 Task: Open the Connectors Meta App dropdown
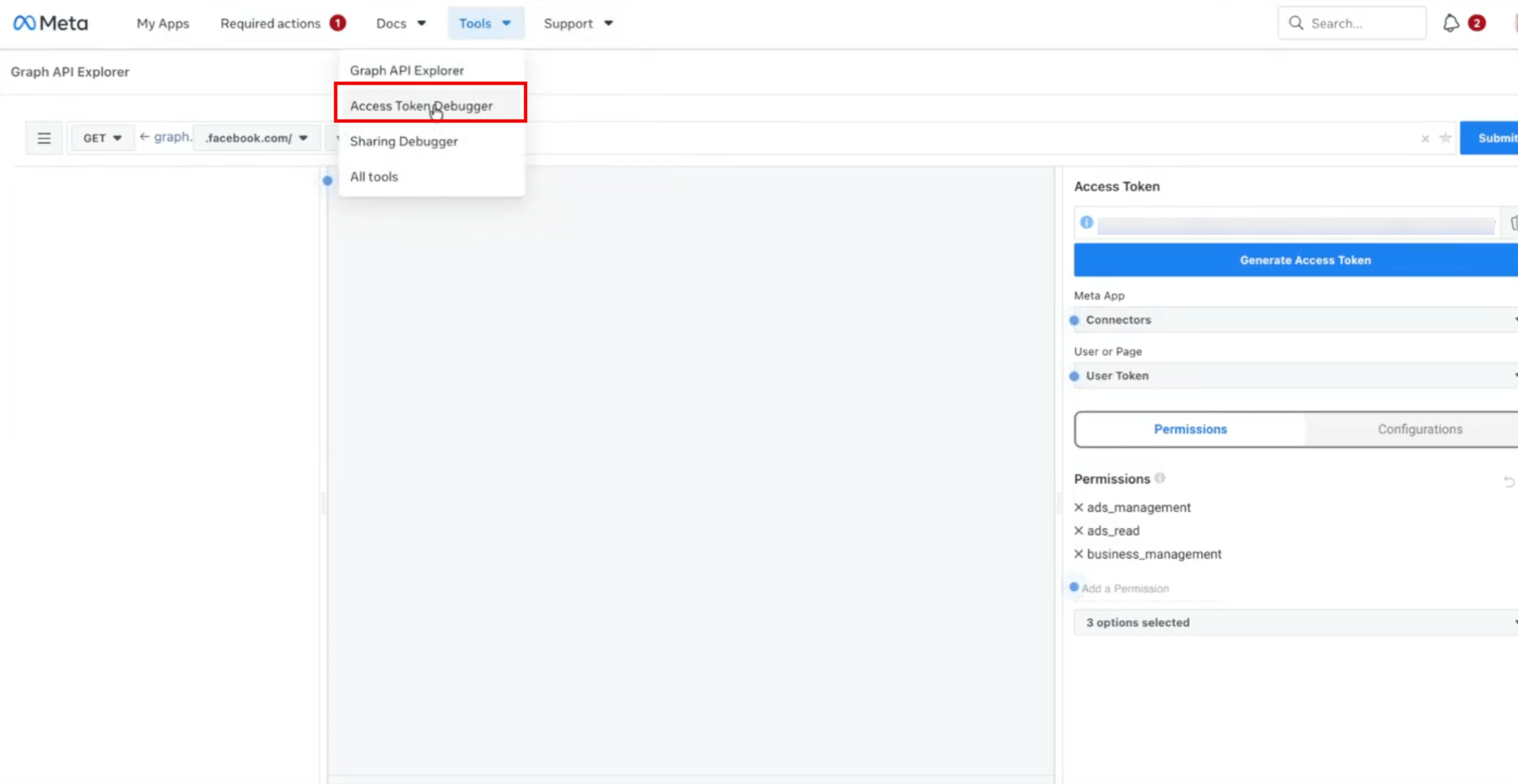1295,320
